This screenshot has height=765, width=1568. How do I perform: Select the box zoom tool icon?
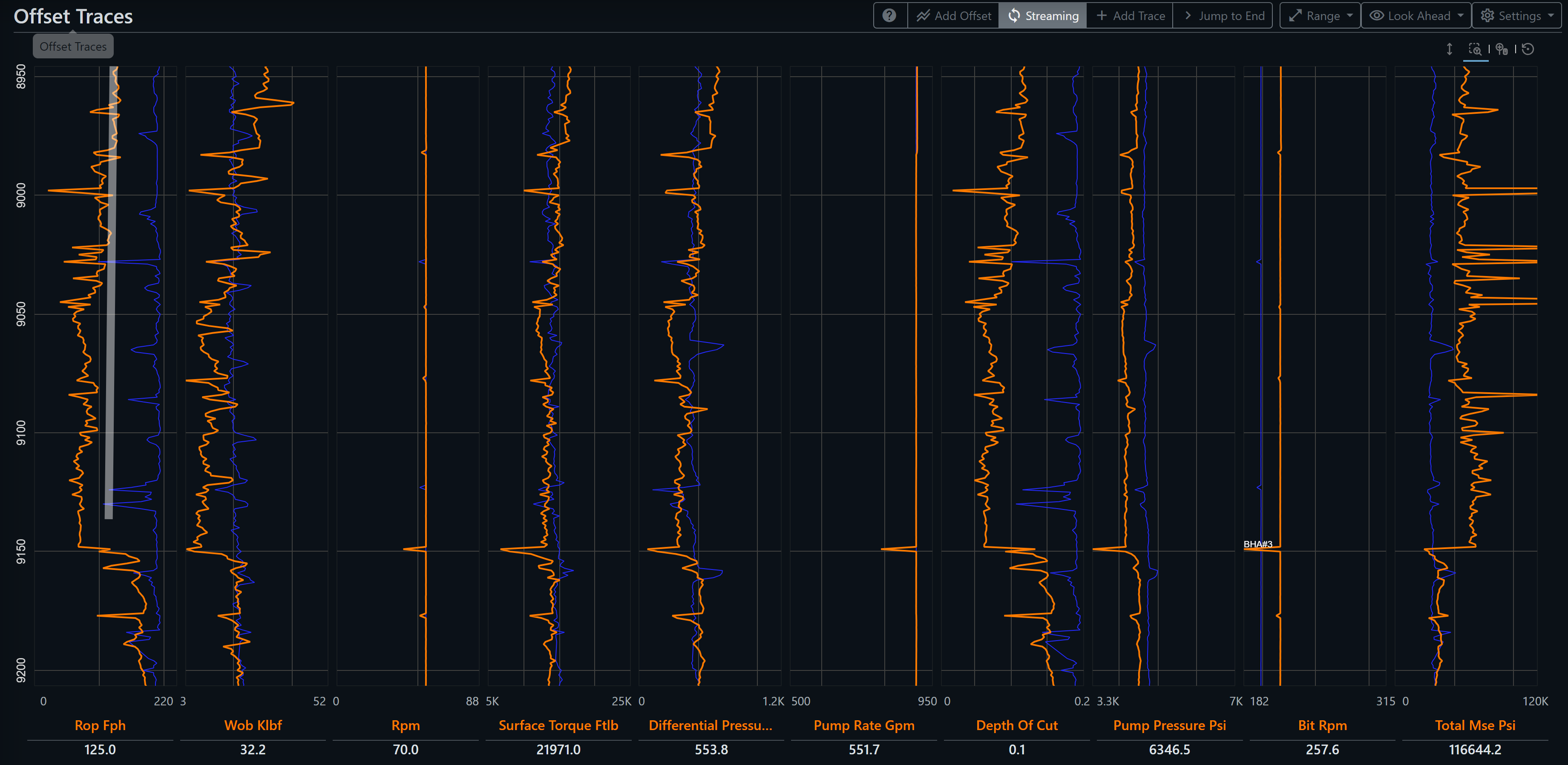[1476, 49]
